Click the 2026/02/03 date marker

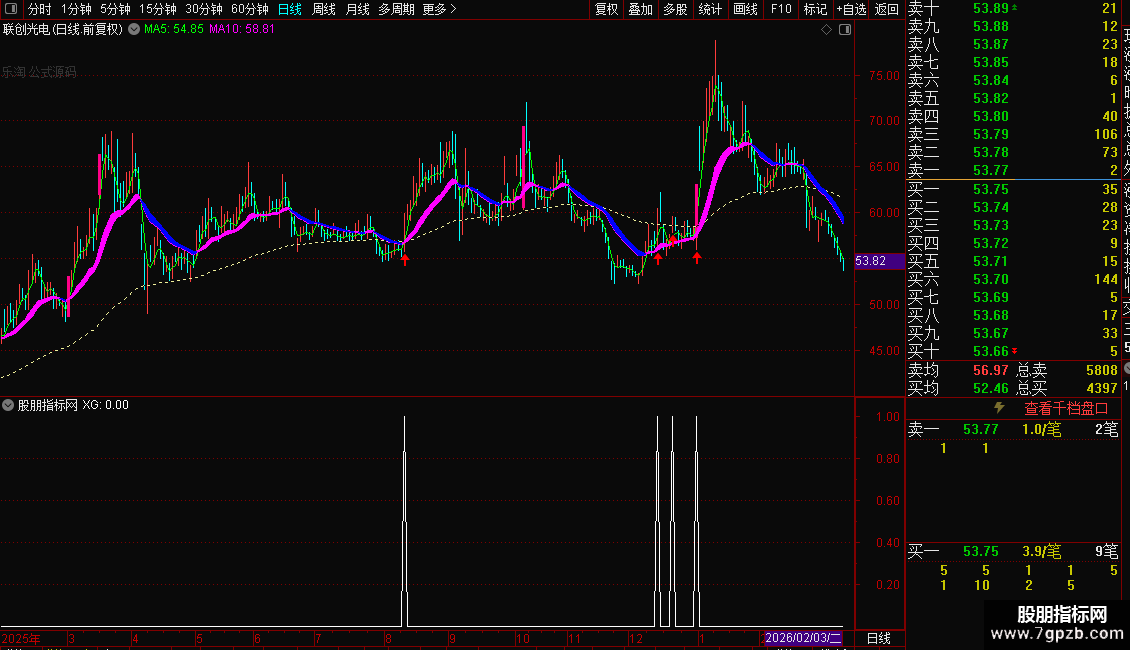click(x=803, y=638)
